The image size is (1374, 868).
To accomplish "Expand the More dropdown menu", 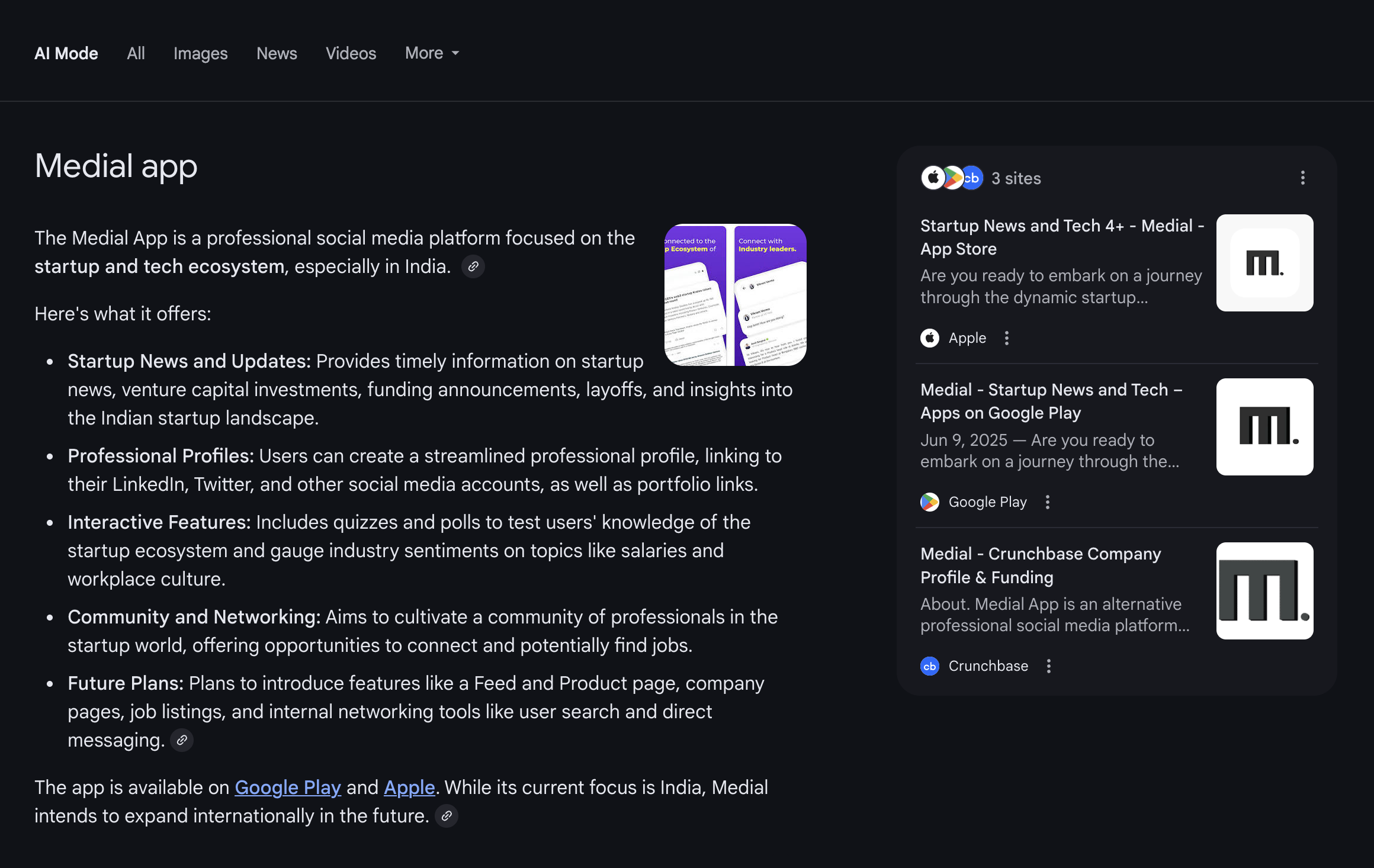I will [432, 53].
